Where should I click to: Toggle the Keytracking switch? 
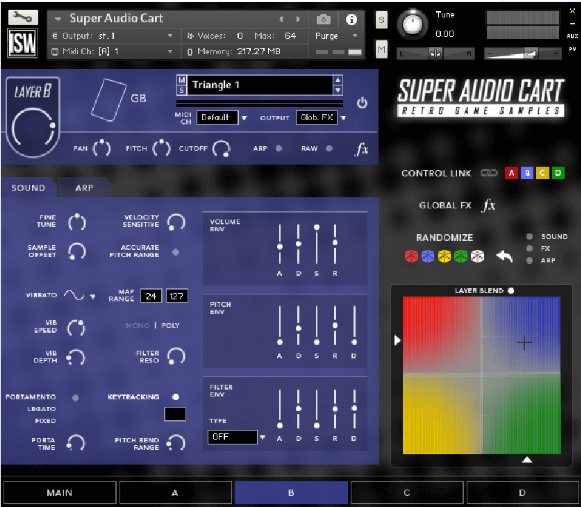click(x=176, y=397)
